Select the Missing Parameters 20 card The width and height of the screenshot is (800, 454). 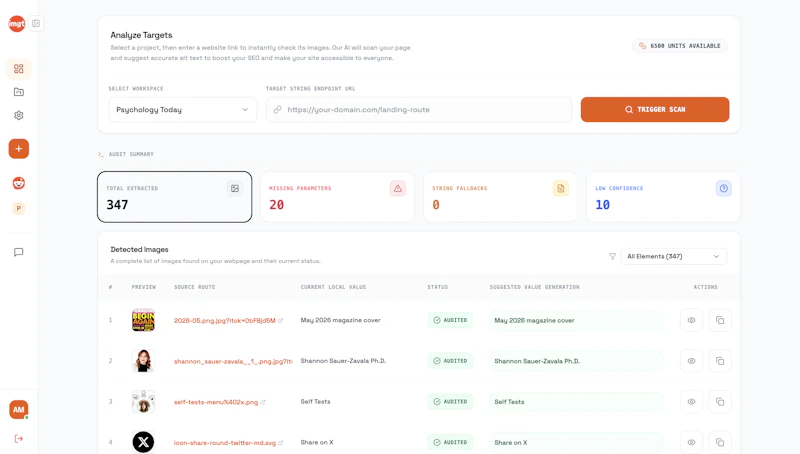tap(337, 197)
